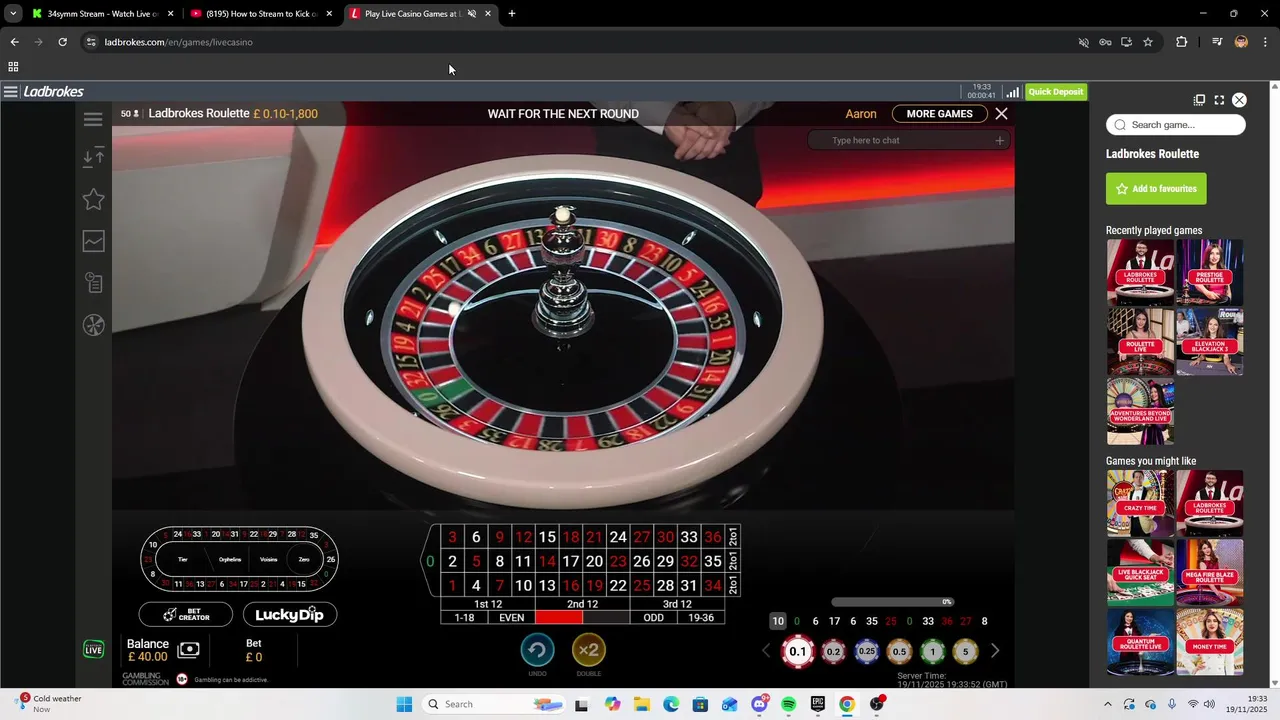Double the current bet with x2
The width and height of the screenshot is (1280, 720).
tap(588, 650)
